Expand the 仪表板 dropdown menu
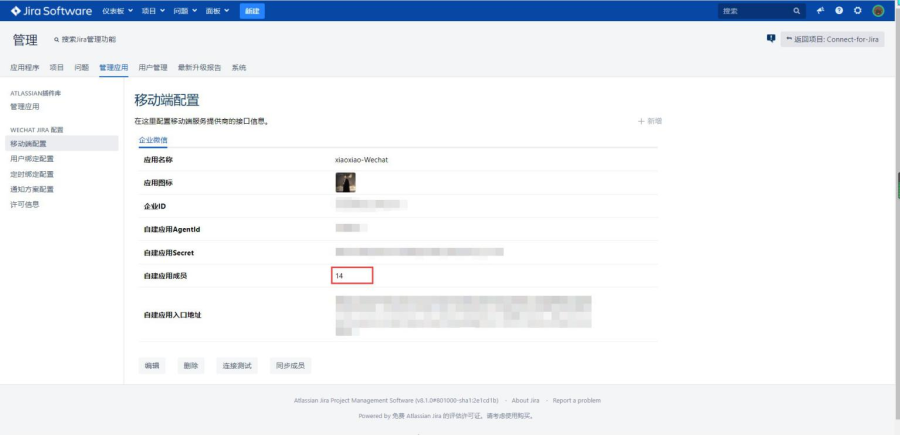The width and height of the screenshot is (900, 435). point(120,10)
